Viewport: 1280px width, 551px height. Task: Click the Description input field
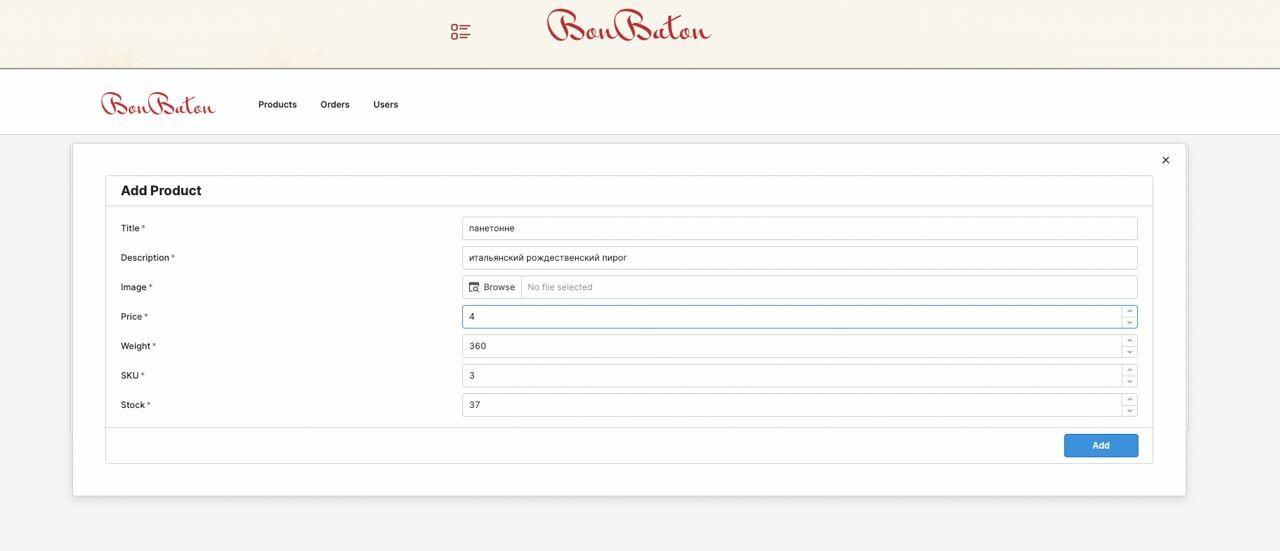point(799,258)
